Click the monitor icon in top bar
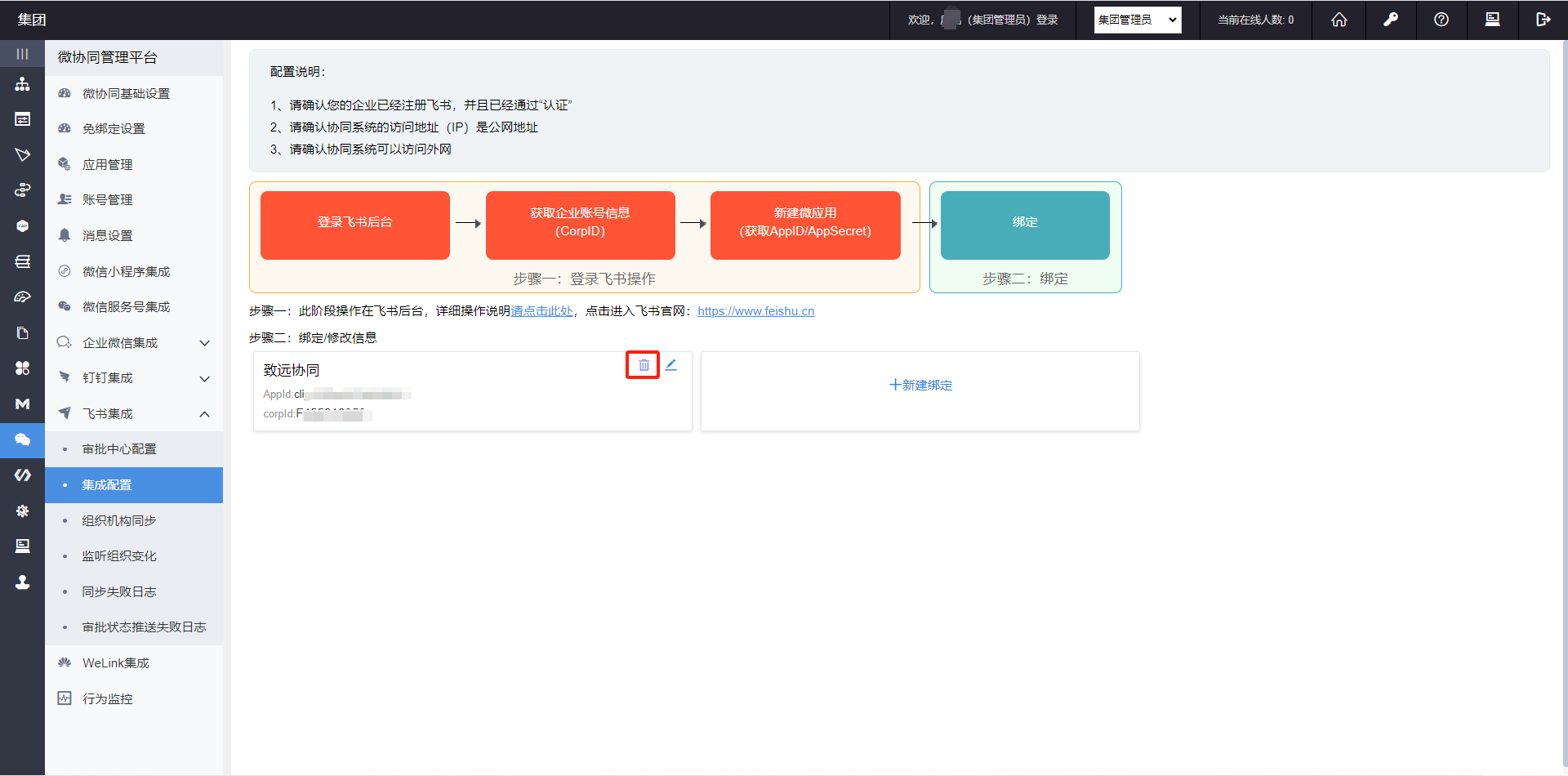 pyautogui.click(x=1492, y=20)
